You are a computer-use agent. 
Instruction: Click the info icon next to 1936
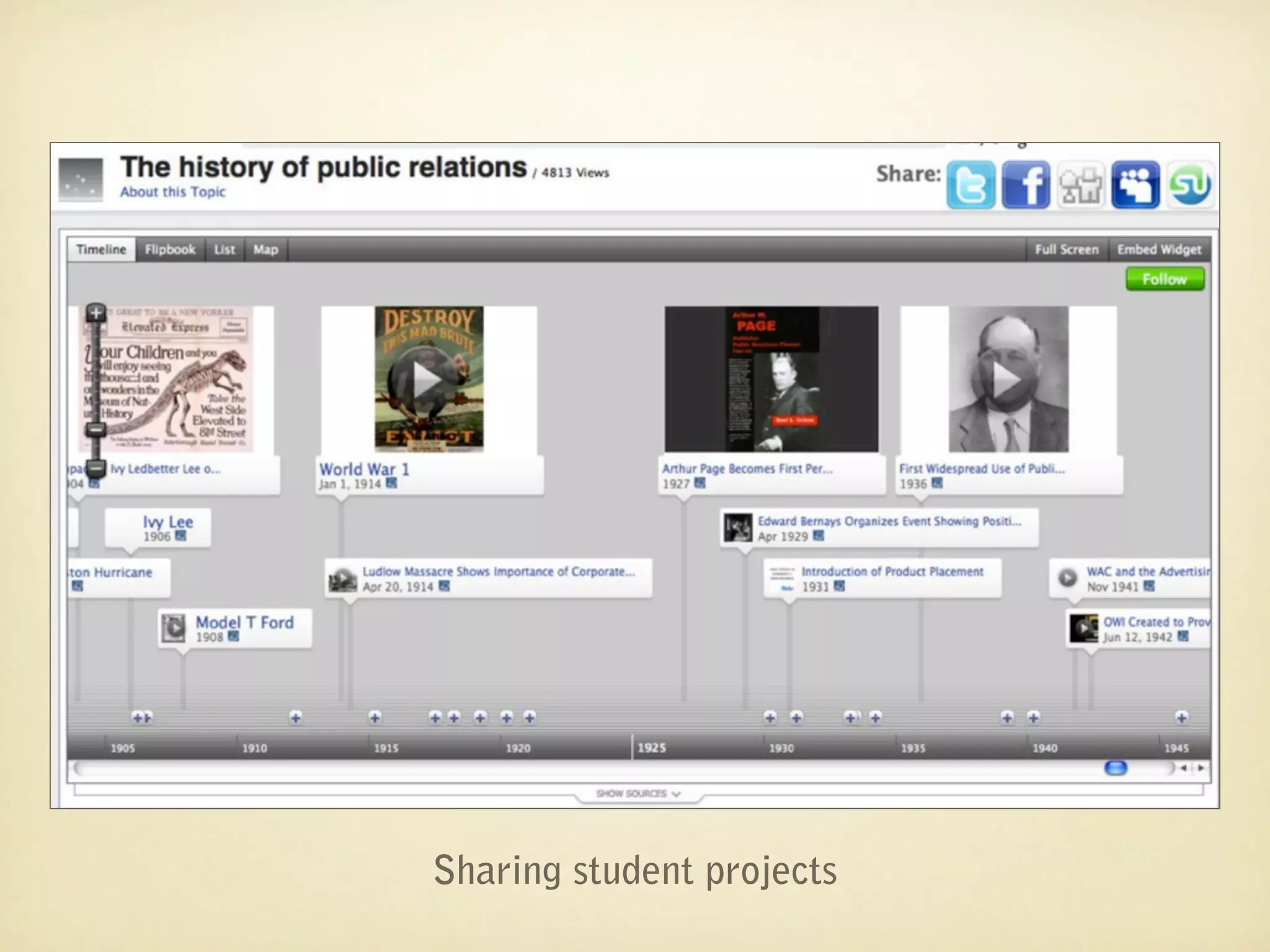coord(937,483)
